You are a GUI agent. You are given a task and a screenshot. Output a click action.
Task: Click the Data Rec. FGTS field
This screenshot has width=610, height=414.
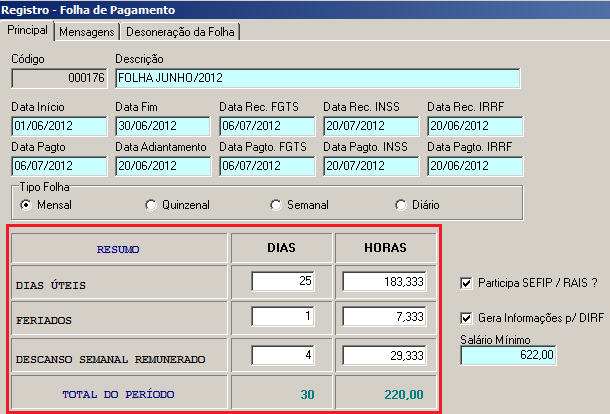click(x=267, y=126)
